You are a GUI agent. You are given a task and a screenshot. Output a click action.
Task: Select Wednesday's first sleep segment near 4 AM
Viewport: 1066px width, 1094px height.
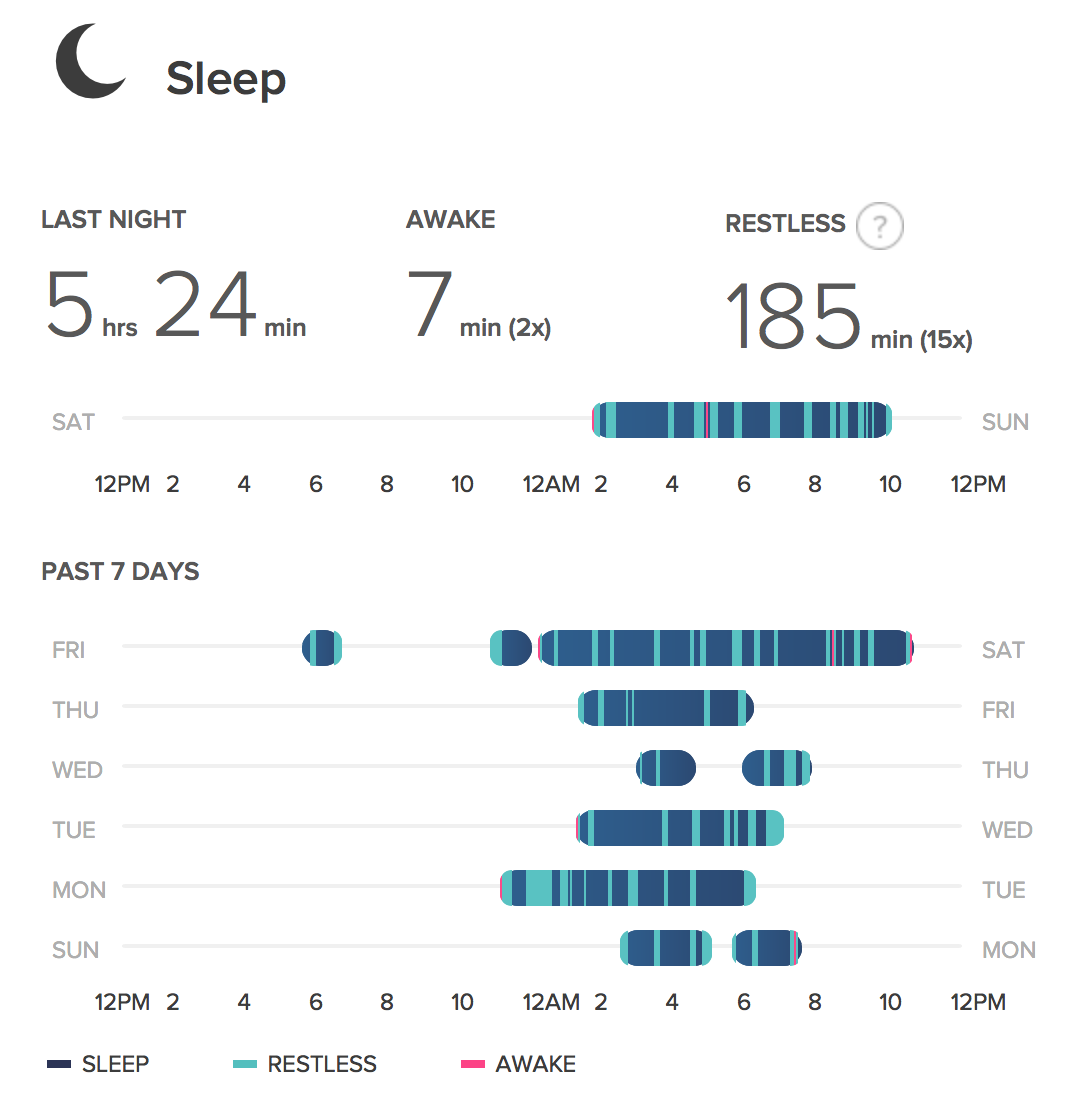tap(666, 768)
